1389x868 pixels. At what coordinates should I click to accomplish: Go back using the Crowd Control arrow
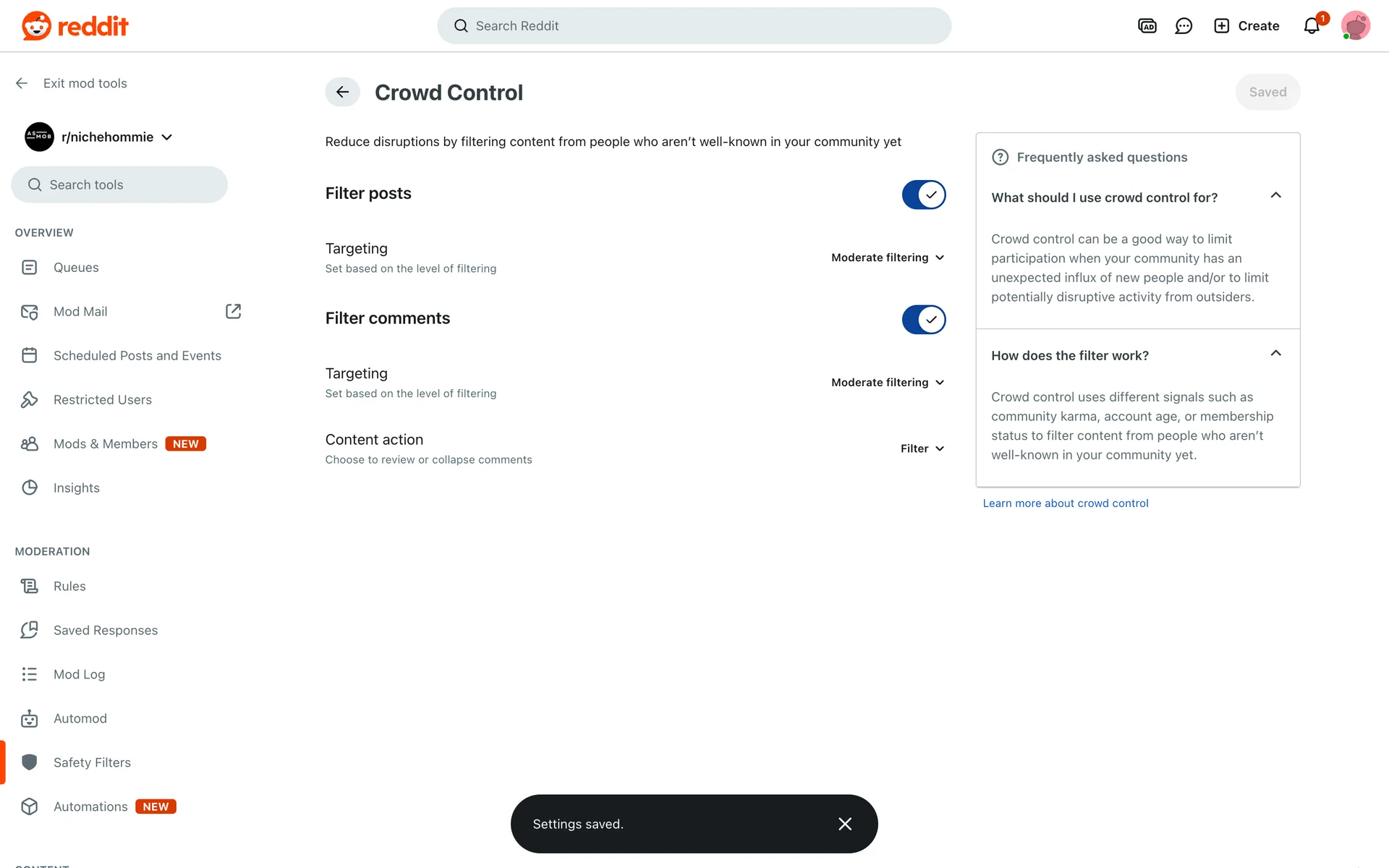pyautogui.click(x=342, y=92)
